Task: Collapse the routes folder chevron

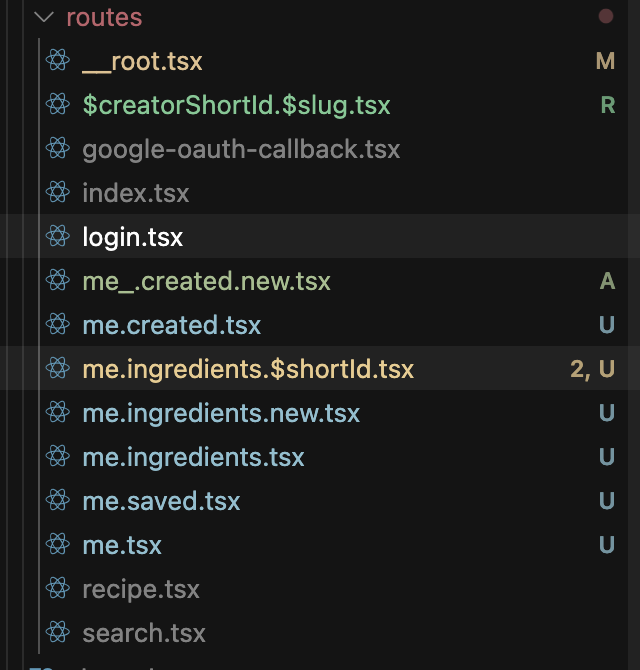Action: pos(44,17)
